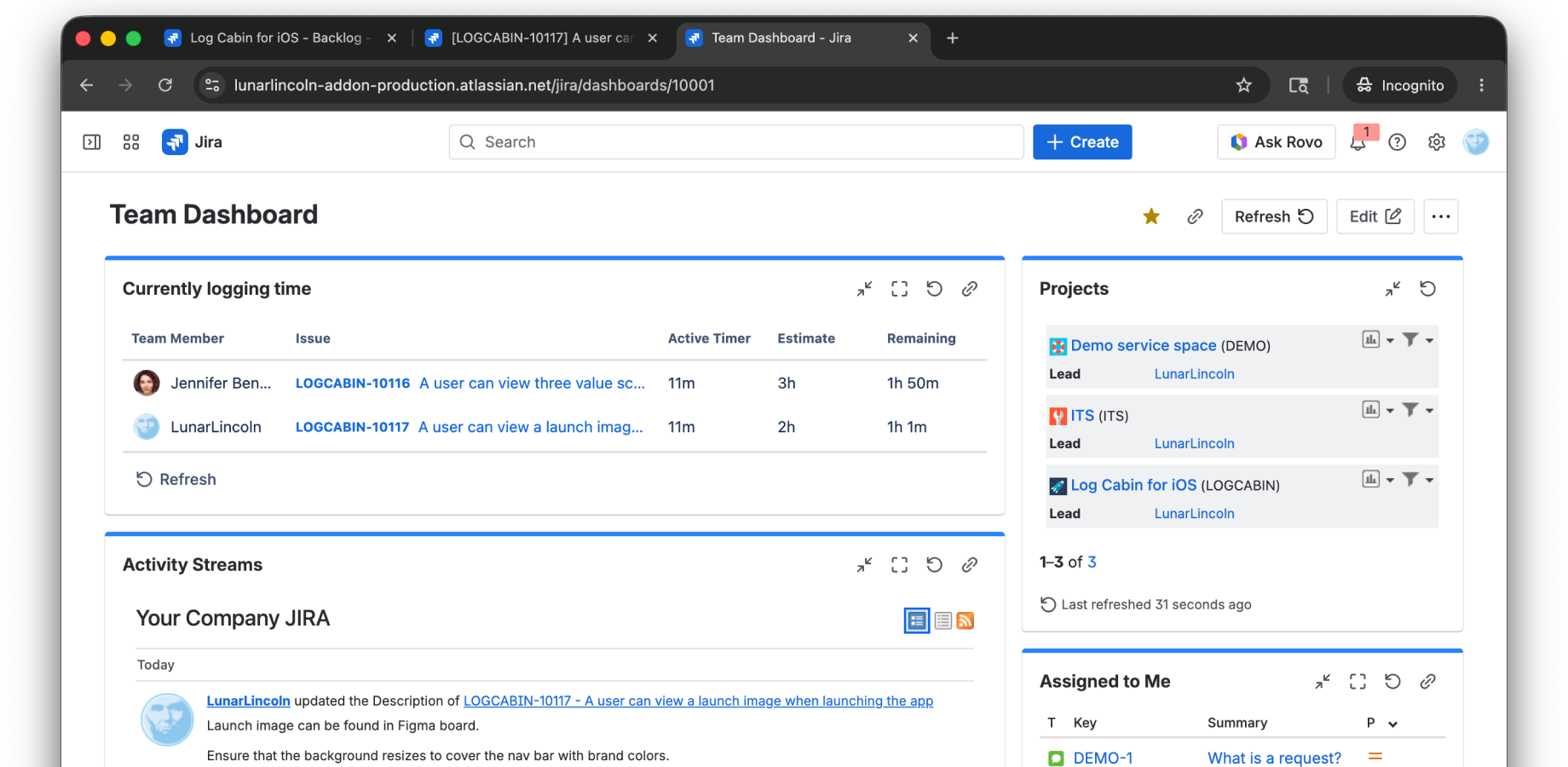Click the dashboard Refresh button
The width and height of the screenshot is (1568, 767).
click(1274, 216)
